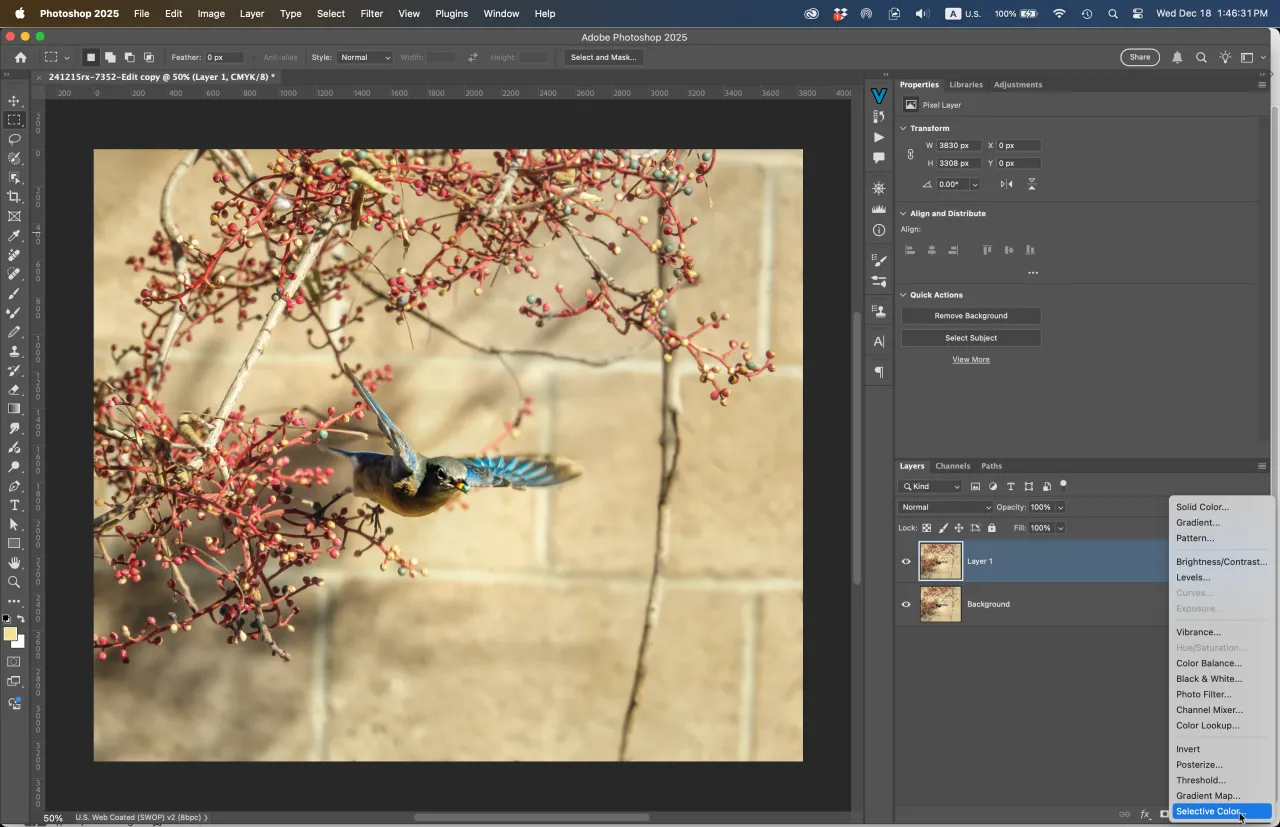The height and width of the screenshot is (827, 1280).
Task: Click the foreground color swatch
Action: coord(11,634)
